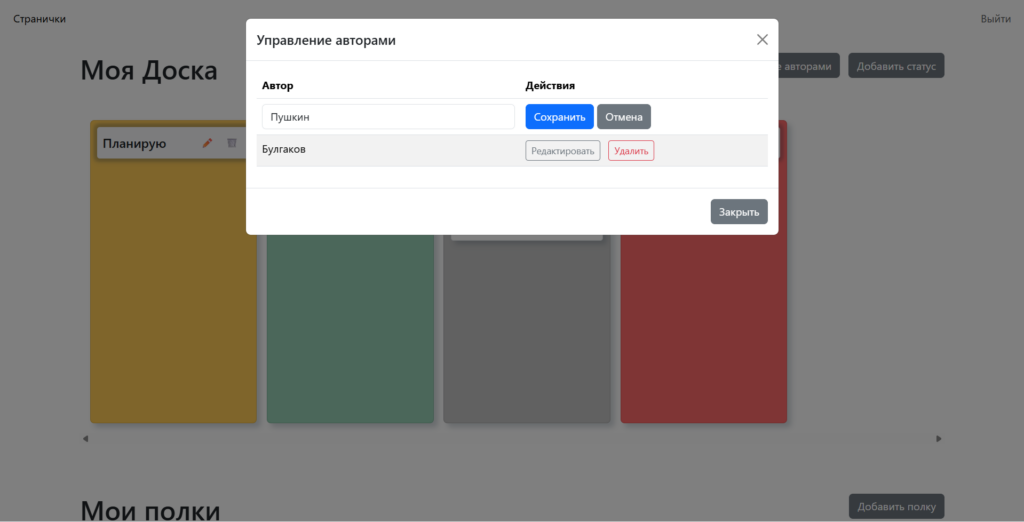Log out using Выйти link
The width and height of the screenshot is (1024, 522).
[995, 19]
